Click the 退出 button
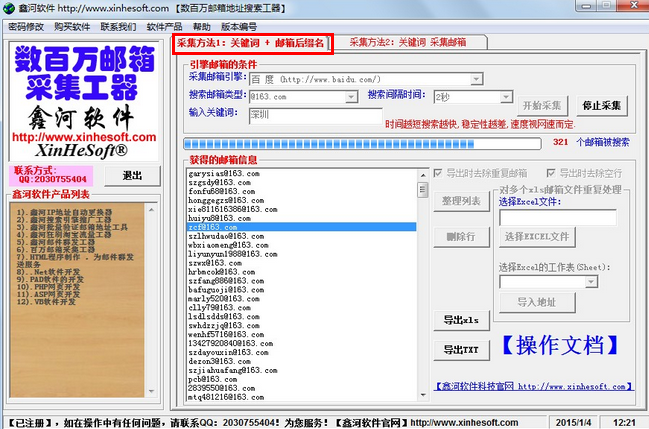The width and height of the screenshot is (649, 429). [132, 176]
